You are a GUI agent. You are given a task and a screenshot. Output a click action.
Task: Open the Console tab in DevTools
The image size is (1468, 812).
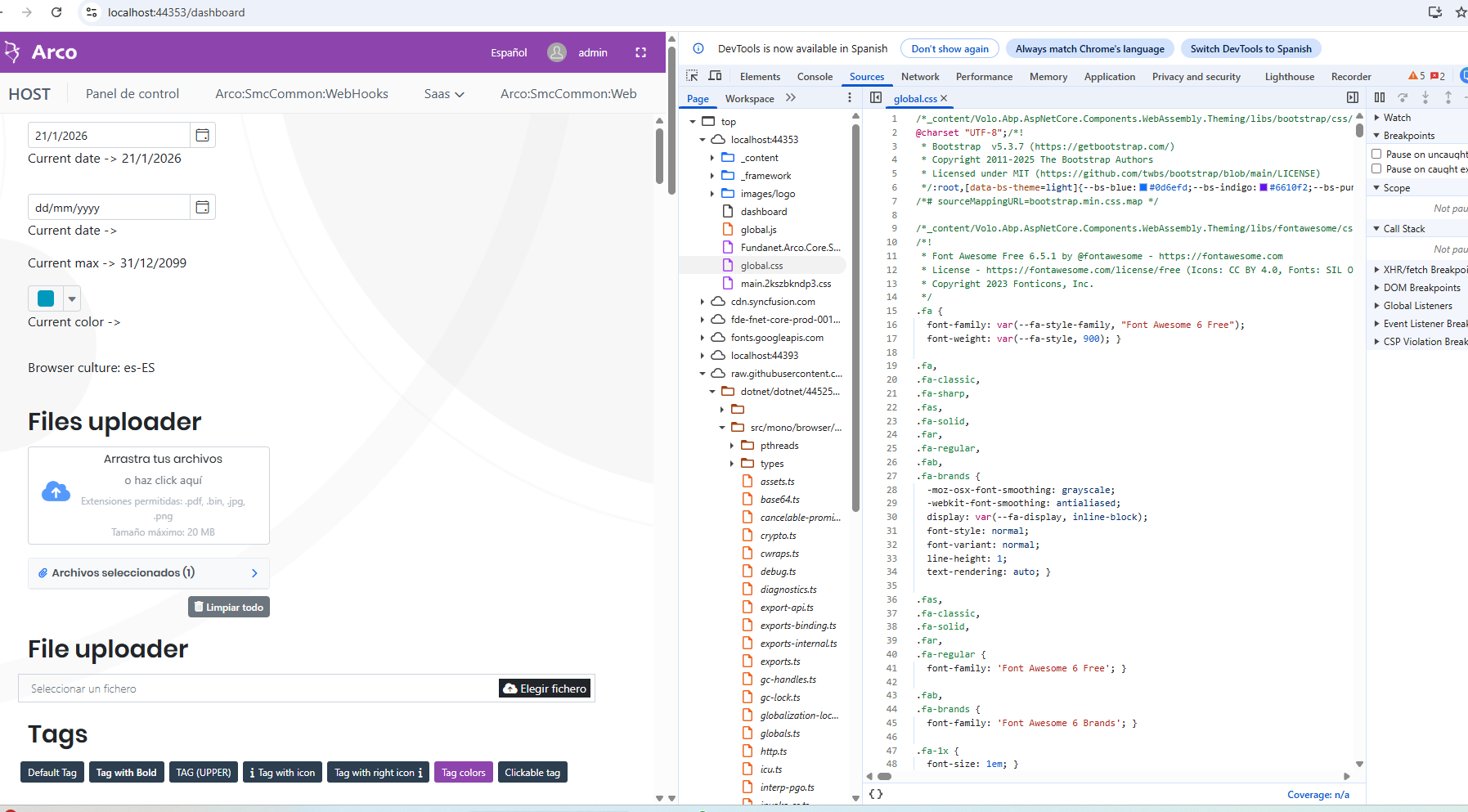click(815, 77)
